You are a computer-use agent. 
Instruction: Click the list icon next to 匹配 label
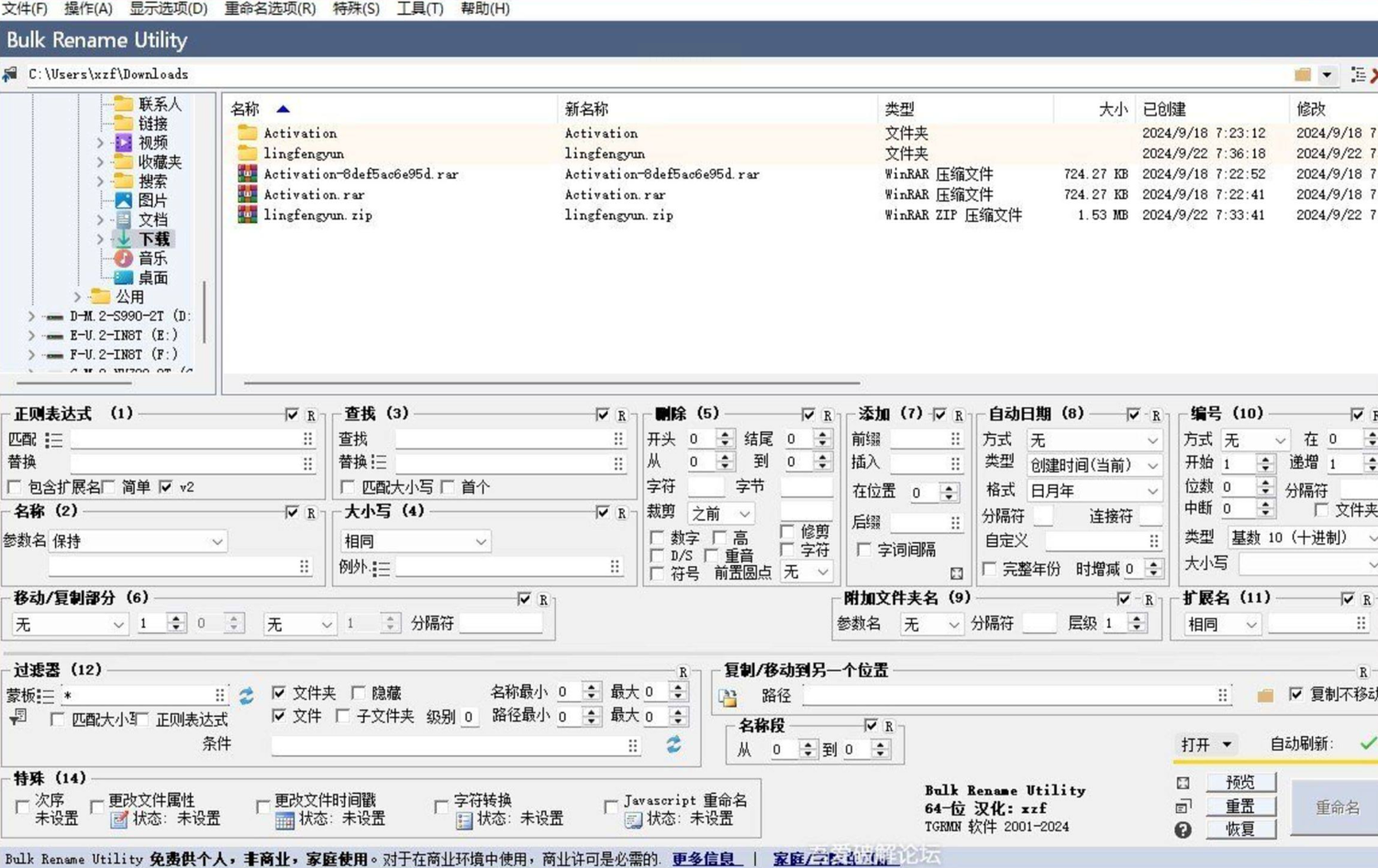click(54, 440)
